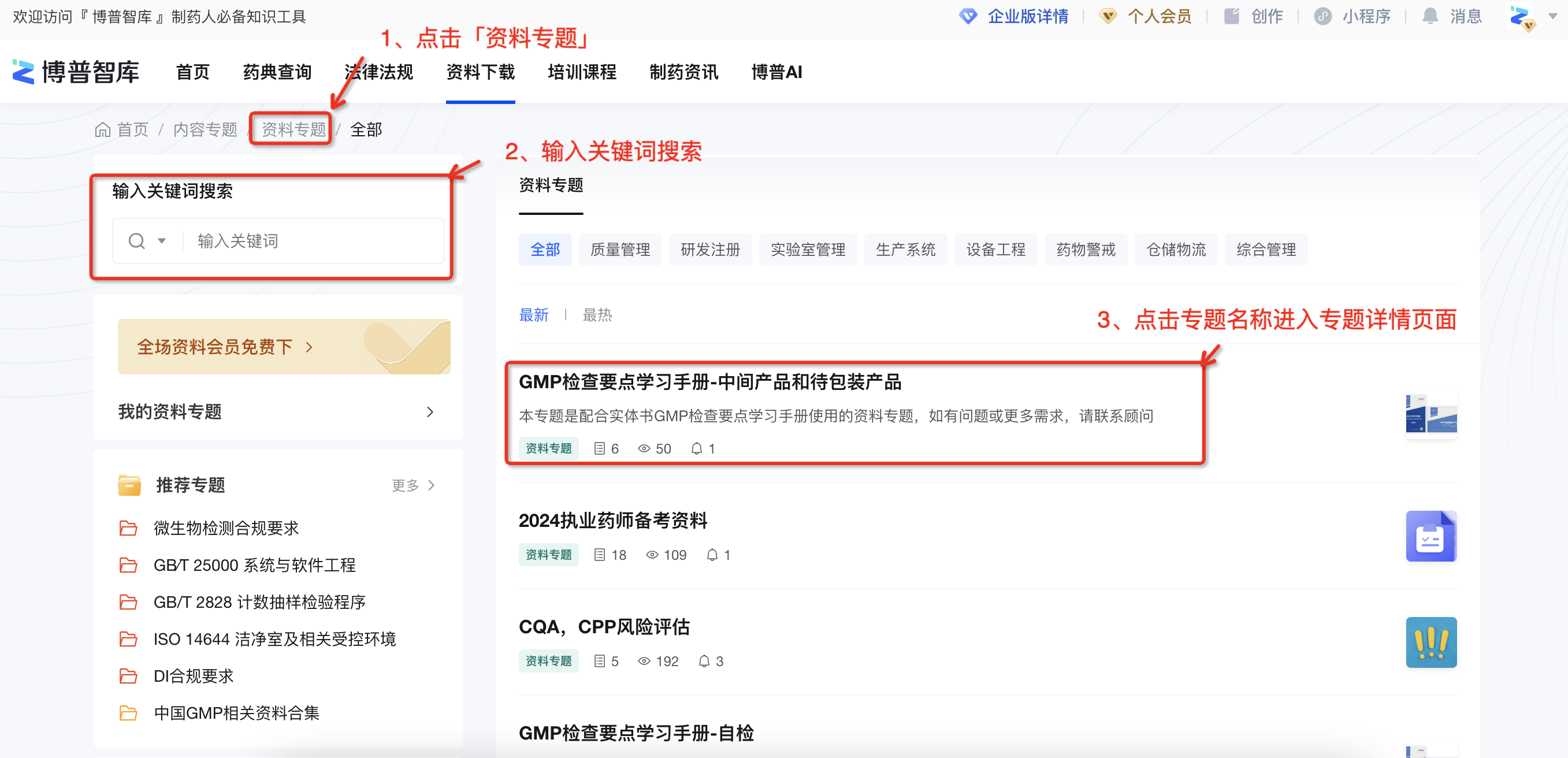Click the 消息 bell icon
The height and width of the screenshot is (758, 1568).
(1430, 16)
